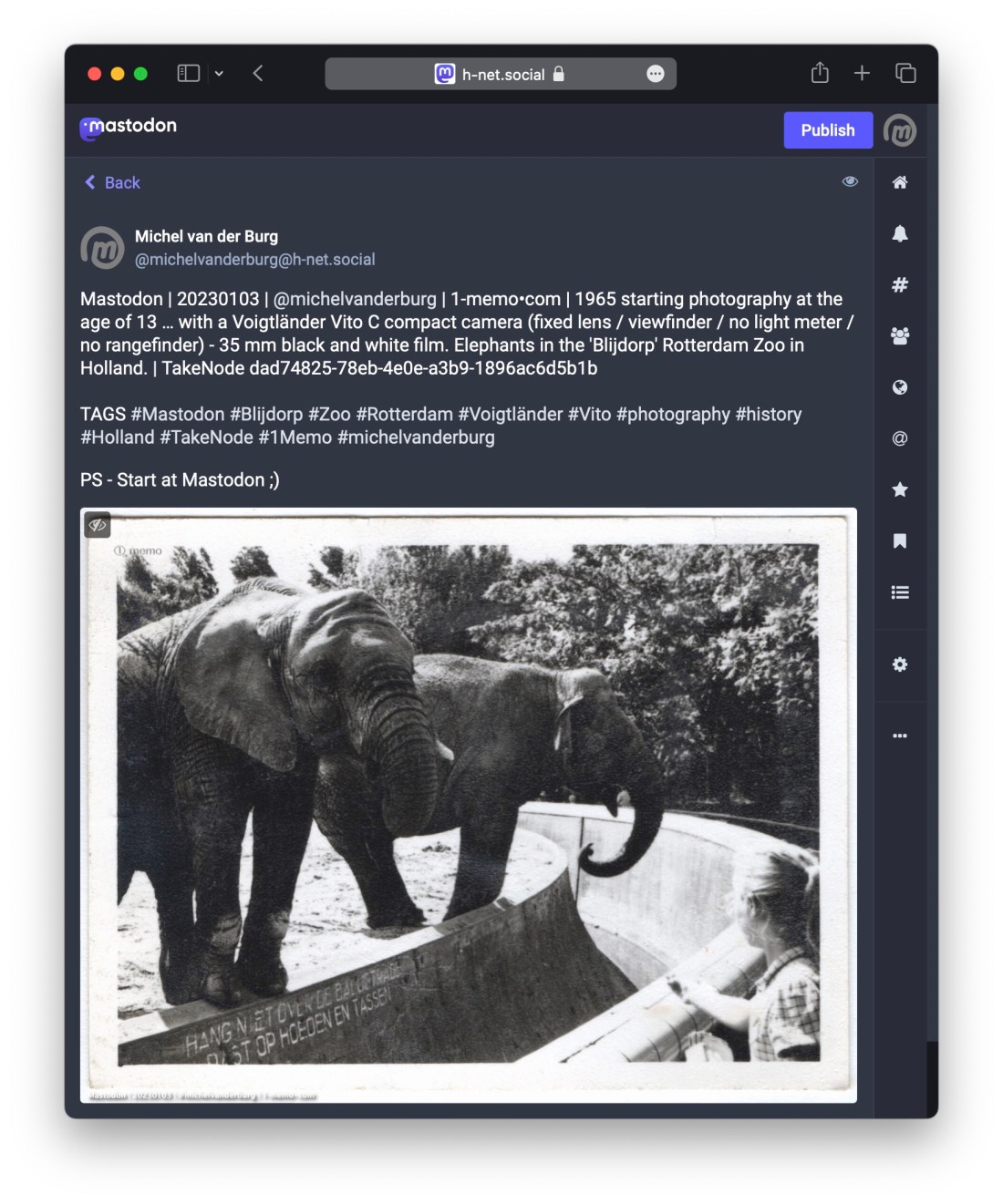Open Local timeline people icon
The height and width of the screenshot is (1204, 1003).
(899, 336)
